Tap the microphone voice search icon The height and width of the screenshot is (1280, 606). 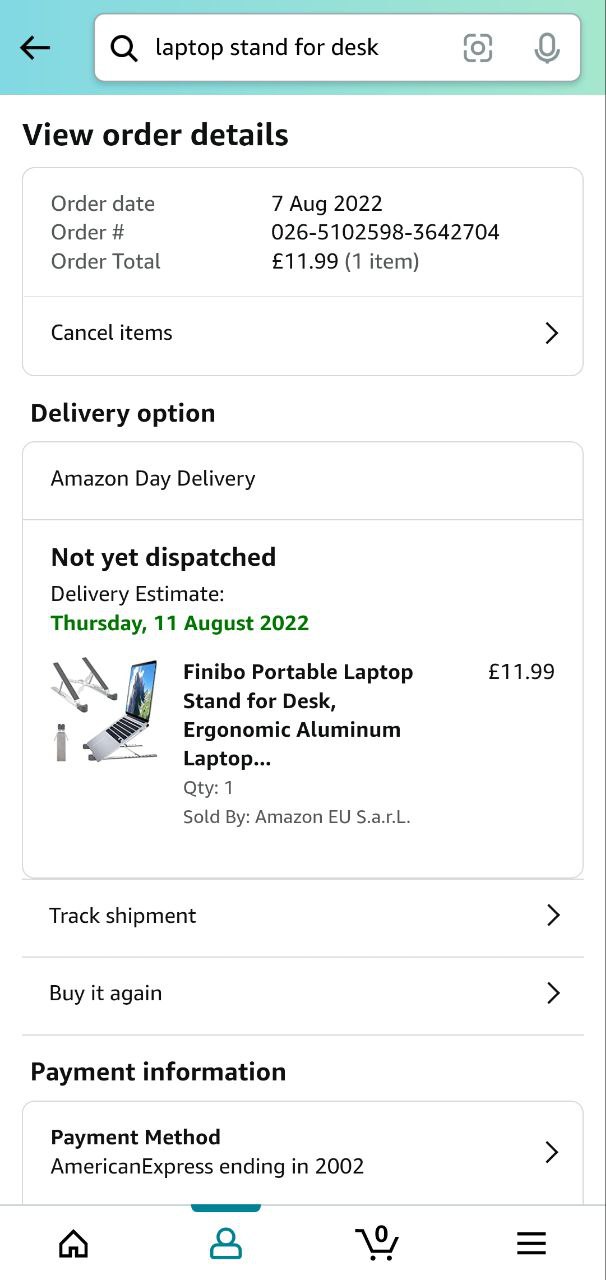click(546, 48)
